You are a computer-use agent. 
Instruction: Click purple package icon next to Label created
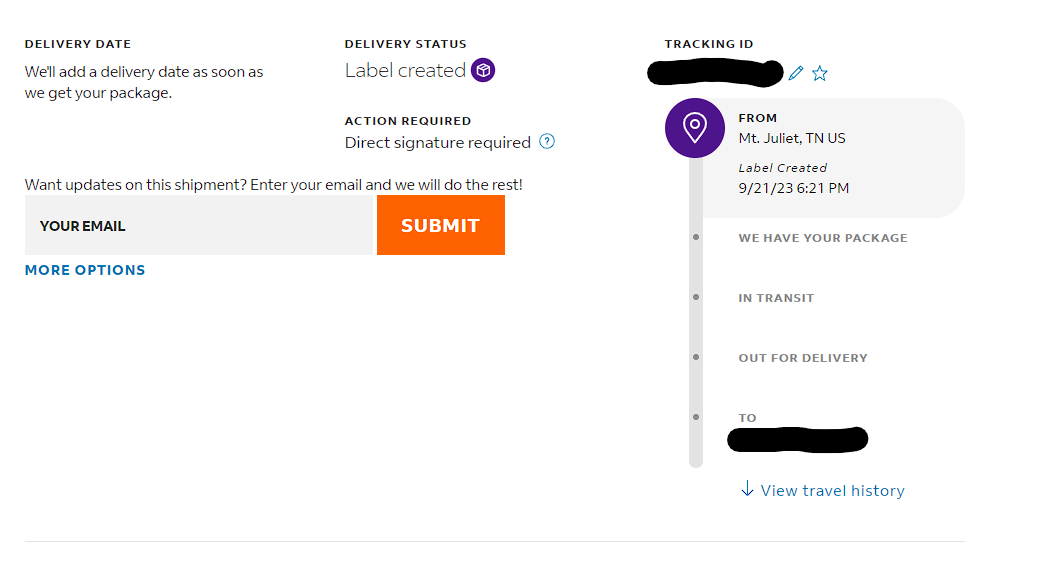[x=483, y=70]
